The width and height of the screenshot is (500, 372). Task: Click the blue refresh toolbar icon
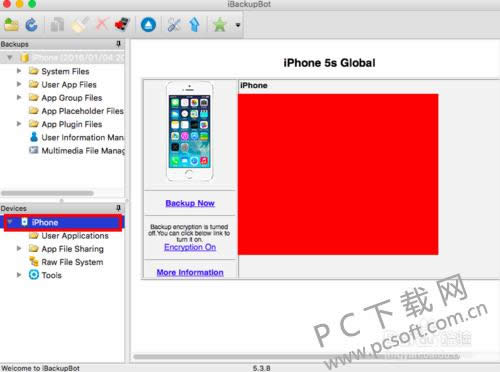tap(32, 25)
